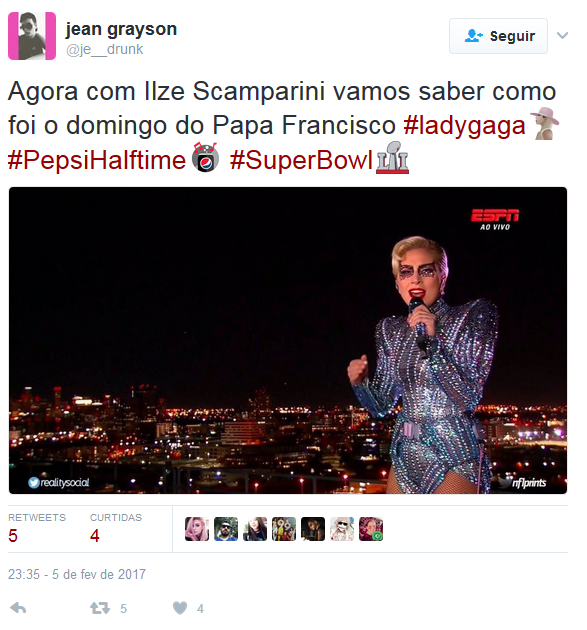Click the last liker avatar with green badge

pyautogui.click(x=371, y=529)
